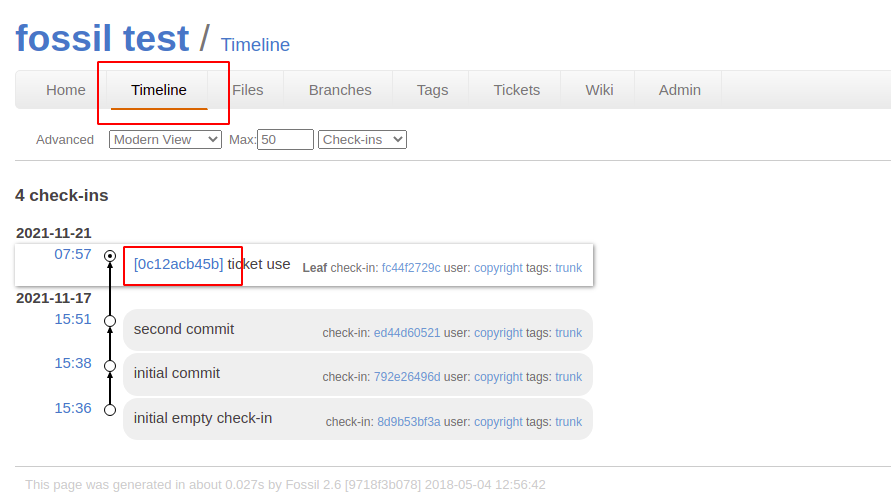Image resolution: width=891 pixels, height=502 pixels.
Task: Expand the Check-ins type dropdown
Action: point(362,140)
